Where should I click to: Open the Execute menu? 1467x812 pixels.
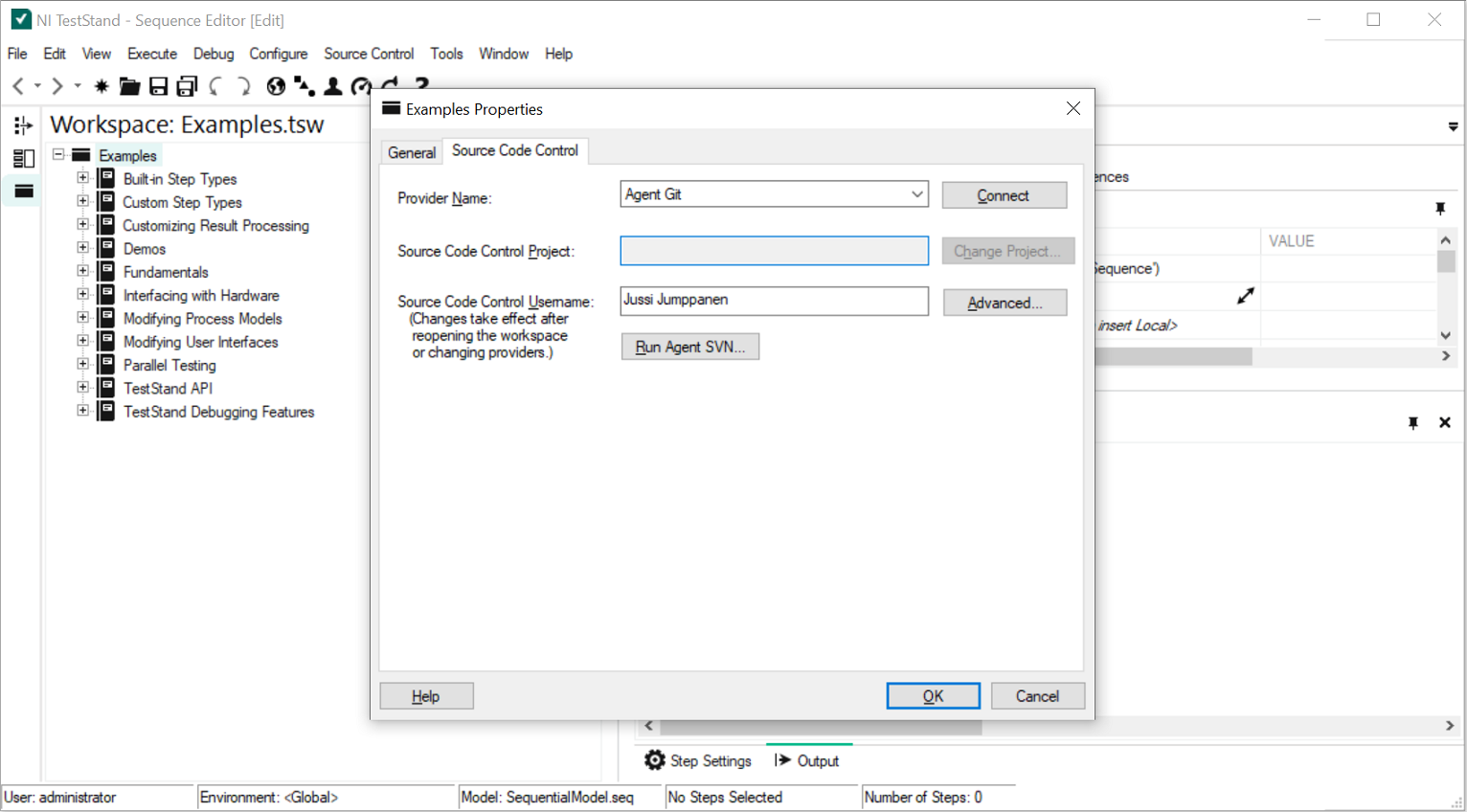tap(152, 54)
